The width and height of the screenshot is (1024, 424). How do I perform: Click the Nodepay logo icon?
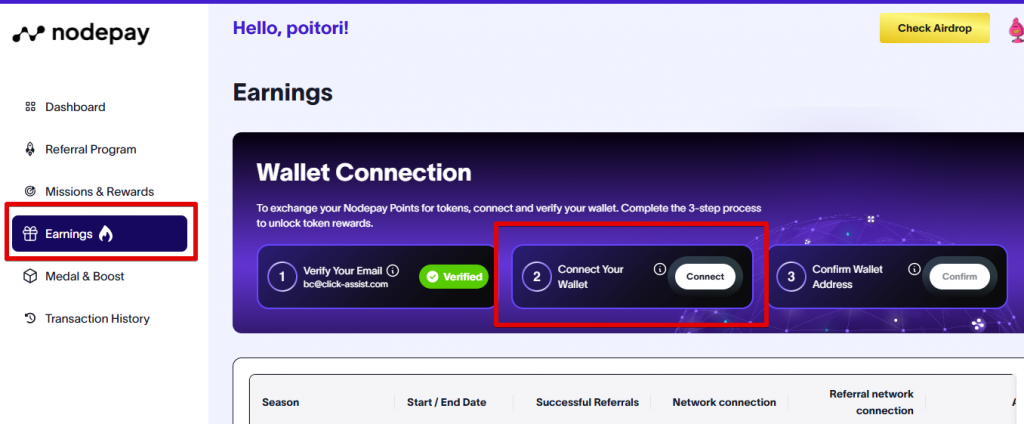coord(27,33)
